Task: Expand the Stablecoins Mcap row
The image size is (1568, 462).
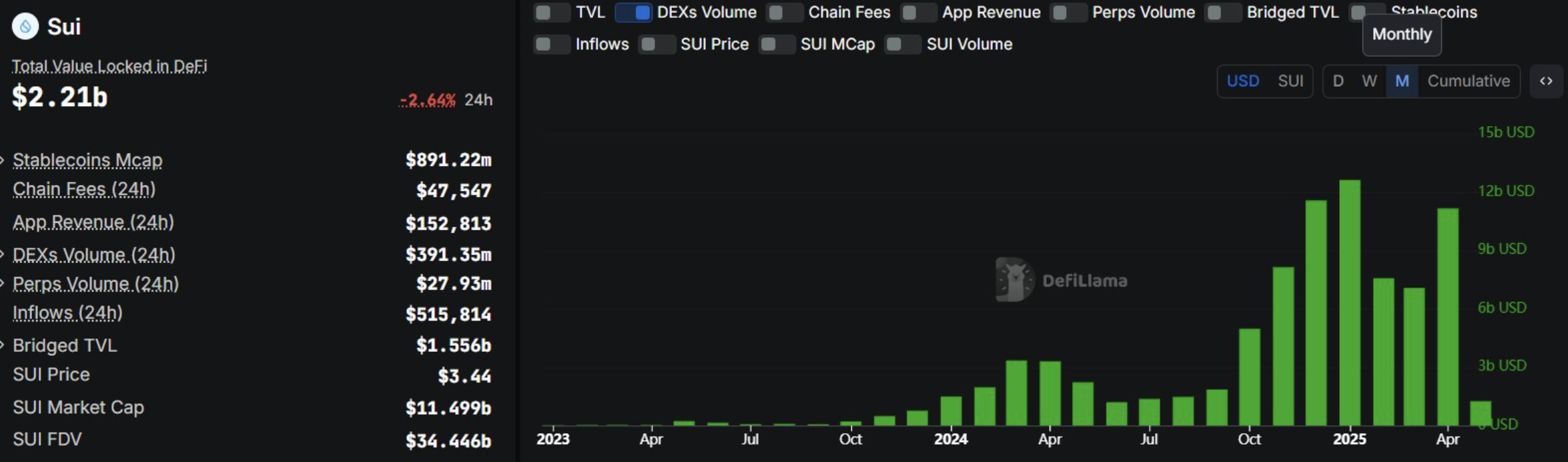Action: click(3, 160)
